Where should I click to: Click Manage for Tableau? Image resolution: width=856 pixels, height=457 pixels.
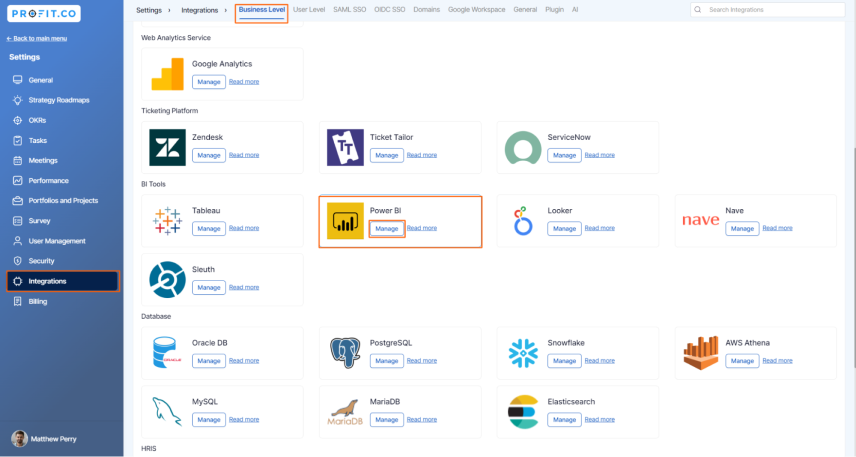(x=209, y=229)
